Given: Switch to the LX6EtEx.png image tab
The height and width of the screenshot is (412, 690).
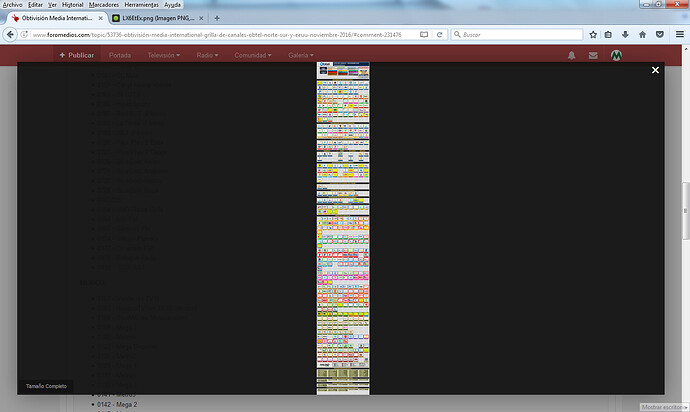Looking at the screenshot, I should click(x=158, y=18).
